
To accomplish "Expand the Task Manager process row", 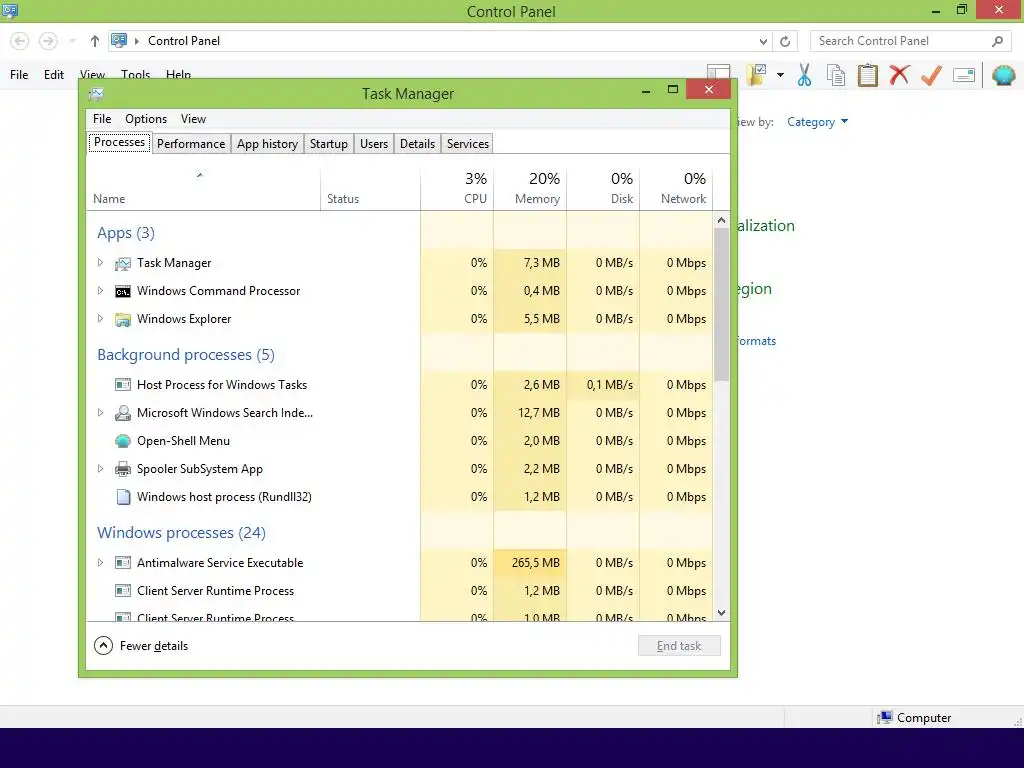I will 101,263.
